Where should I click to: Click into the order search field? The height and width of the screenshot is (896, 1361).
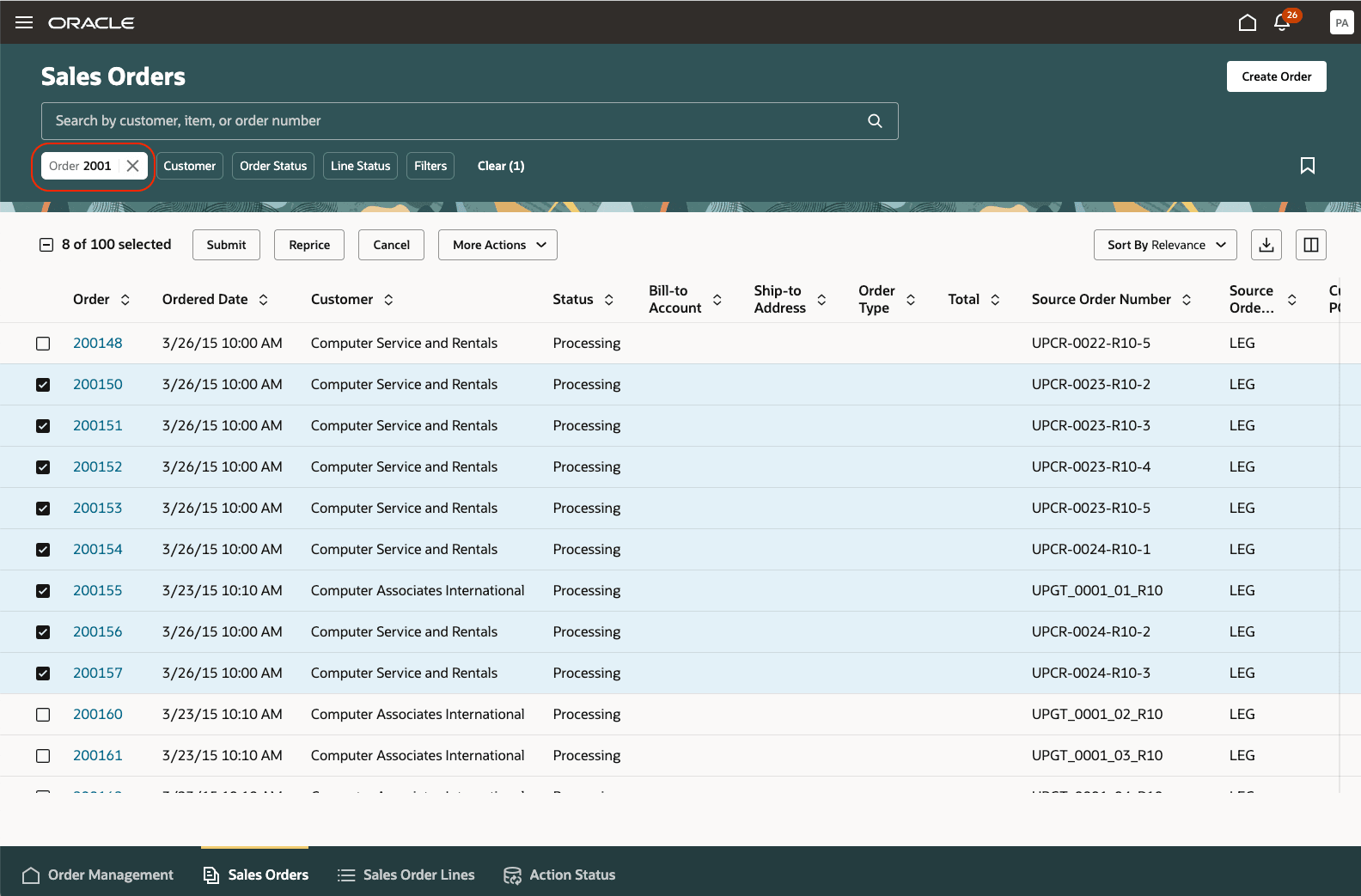(455, 121)
